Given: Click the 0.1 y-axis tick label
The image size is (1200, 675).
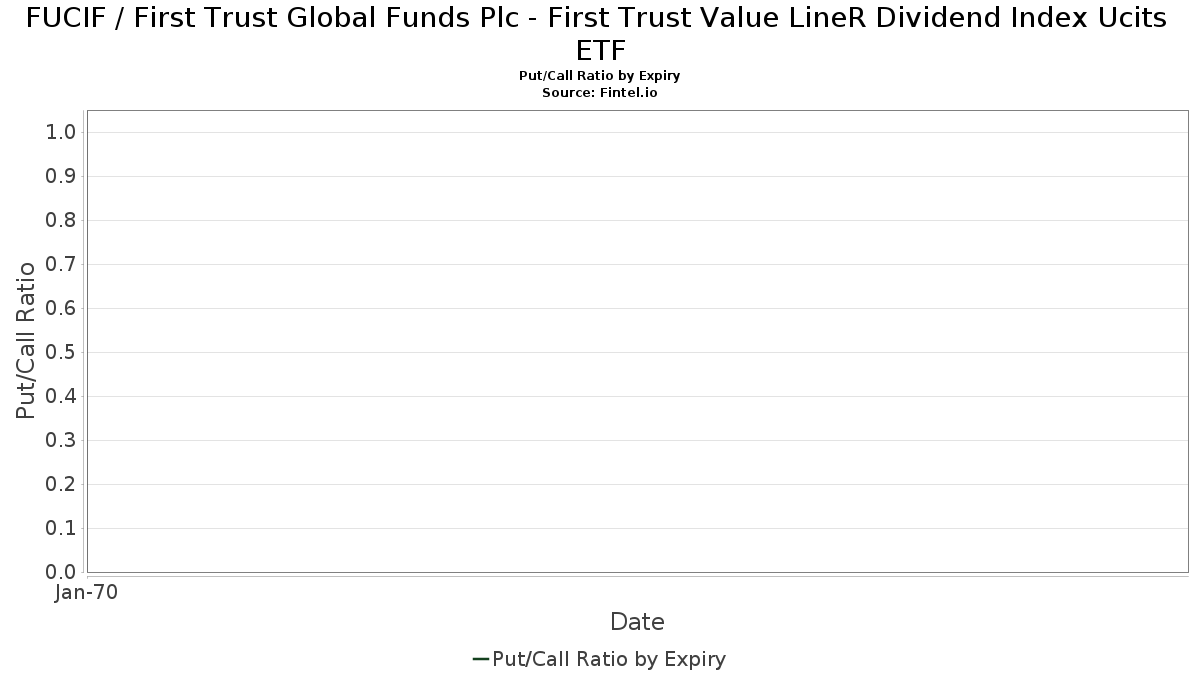Looking at the screenshot, I should coord(61,528).
